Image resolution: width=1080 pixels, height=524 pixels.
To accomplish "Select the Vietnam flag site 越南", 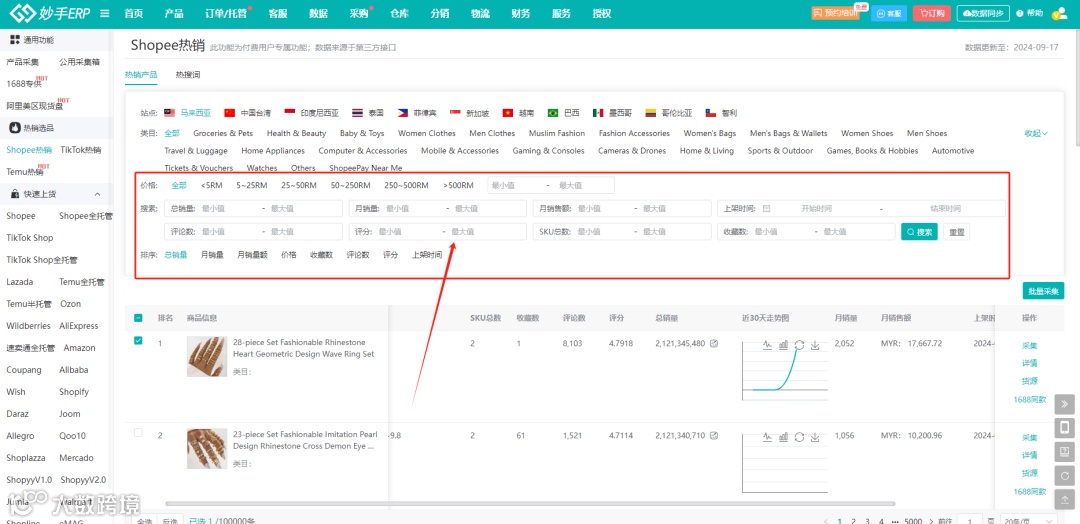I will tap(519, 113).
